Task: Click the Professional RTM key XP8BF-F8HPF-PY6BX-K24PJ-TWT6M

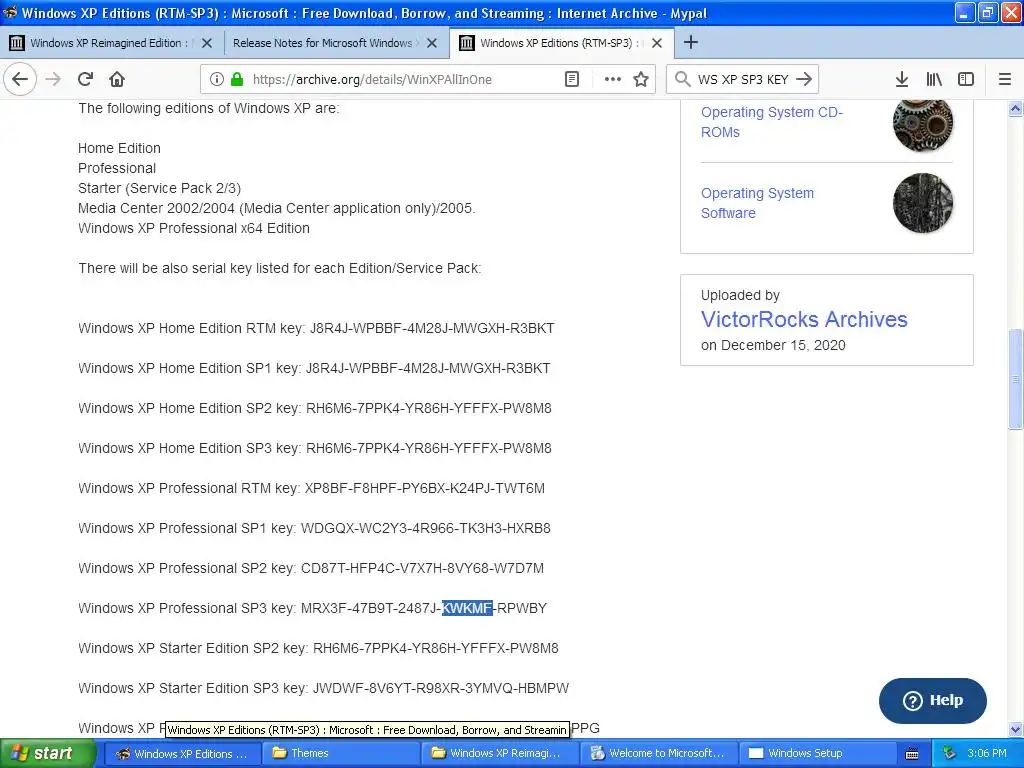Action: click(x=424, y=488)
